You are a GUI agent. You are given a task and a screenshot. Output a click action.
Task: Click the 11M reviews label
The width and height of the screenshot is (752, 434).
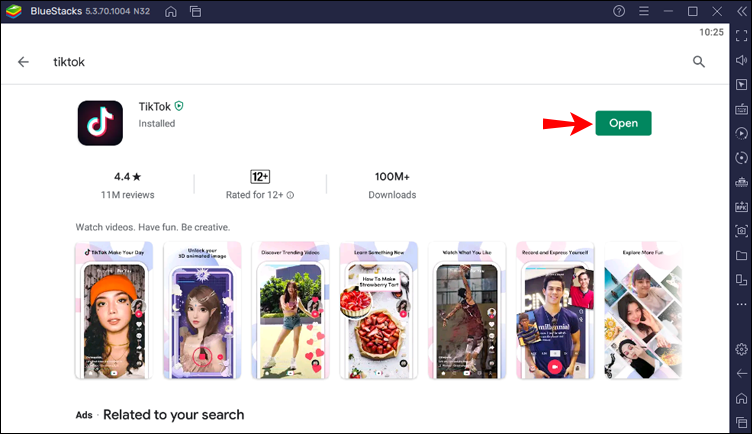point(128,195)
